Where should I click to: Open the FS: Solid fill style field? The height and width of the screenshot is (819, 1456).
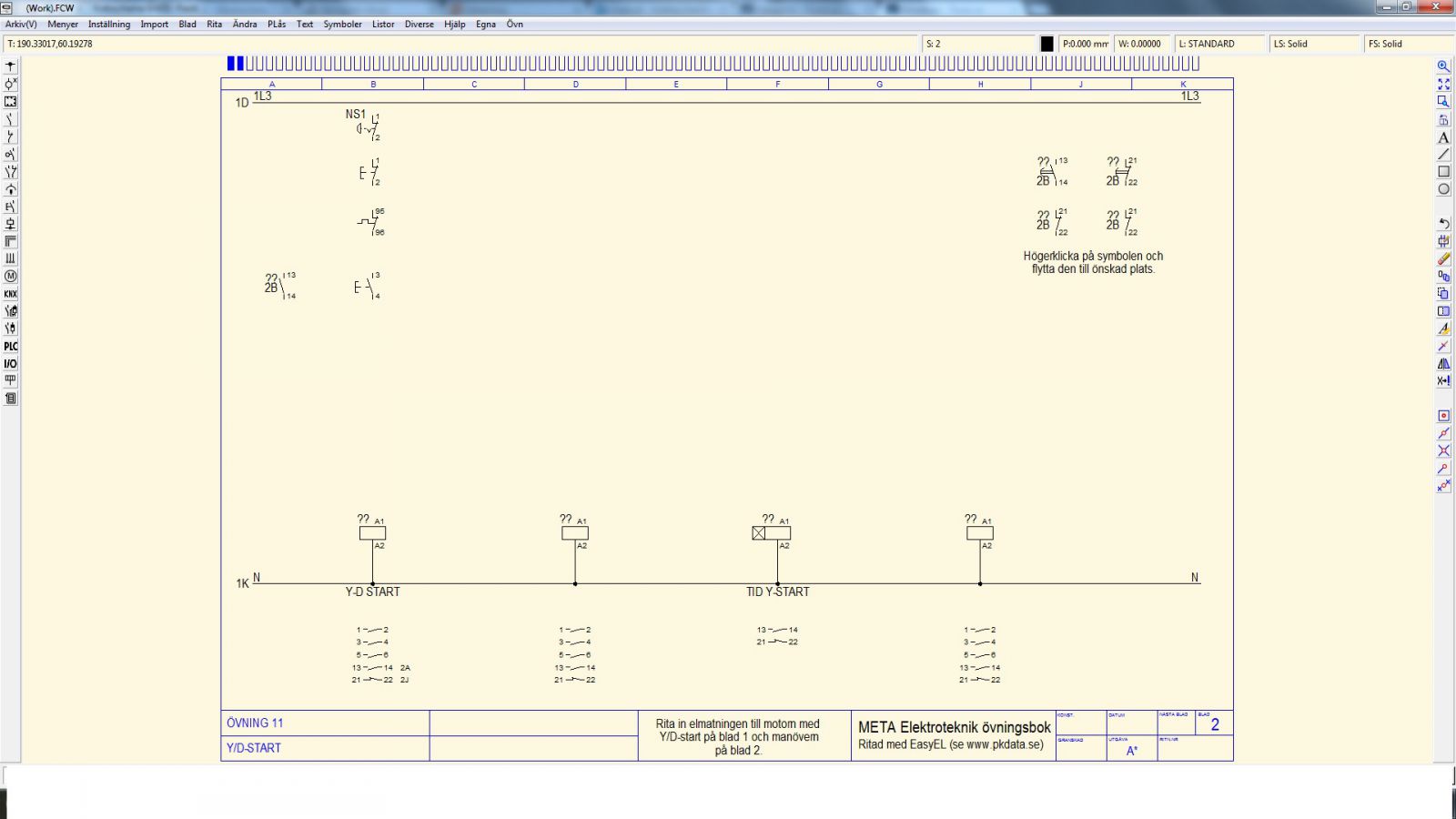[x=1408, y=44]
